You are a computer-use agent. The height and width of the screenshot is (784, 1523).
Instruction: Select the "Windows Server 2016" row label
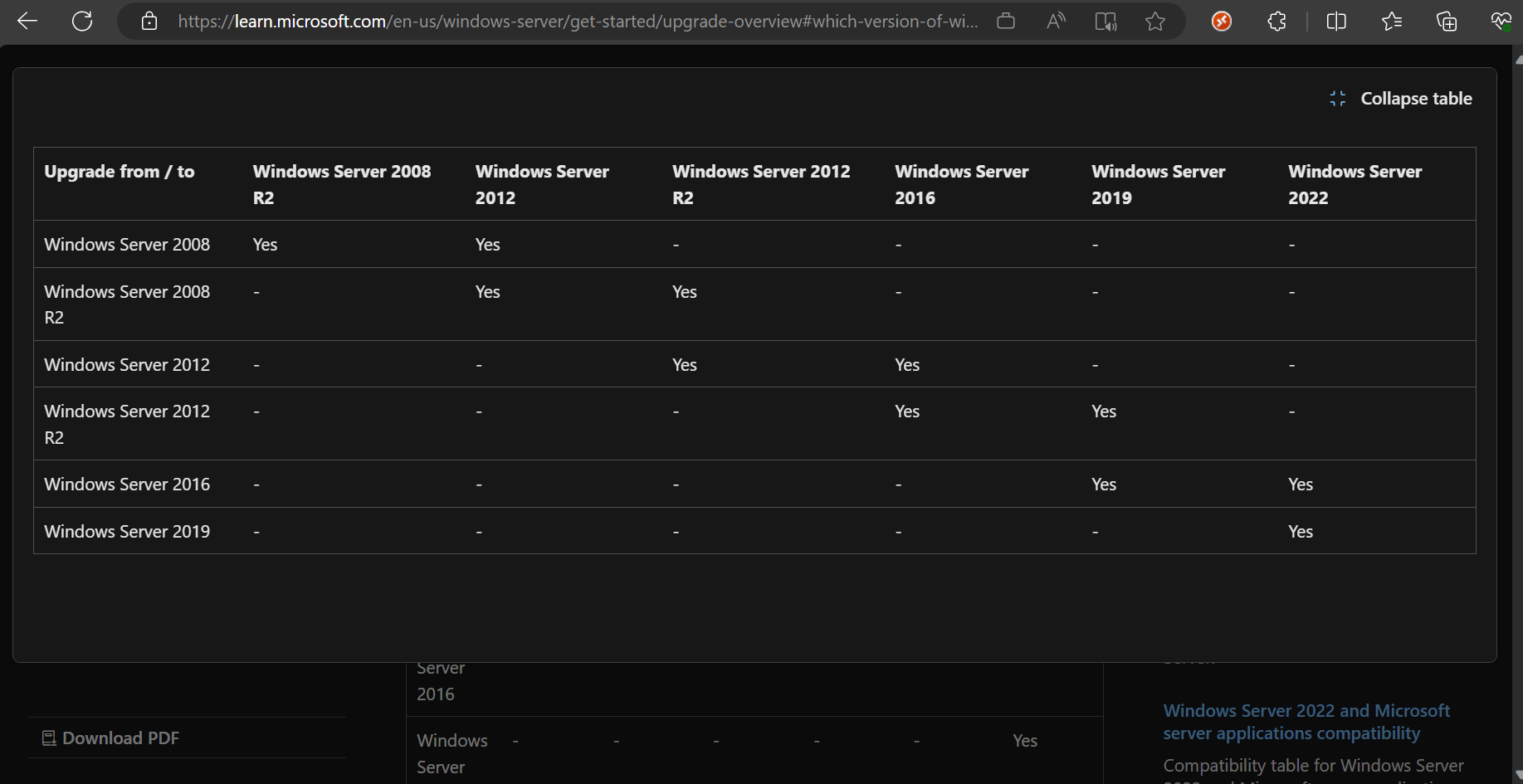coord(127,485)
